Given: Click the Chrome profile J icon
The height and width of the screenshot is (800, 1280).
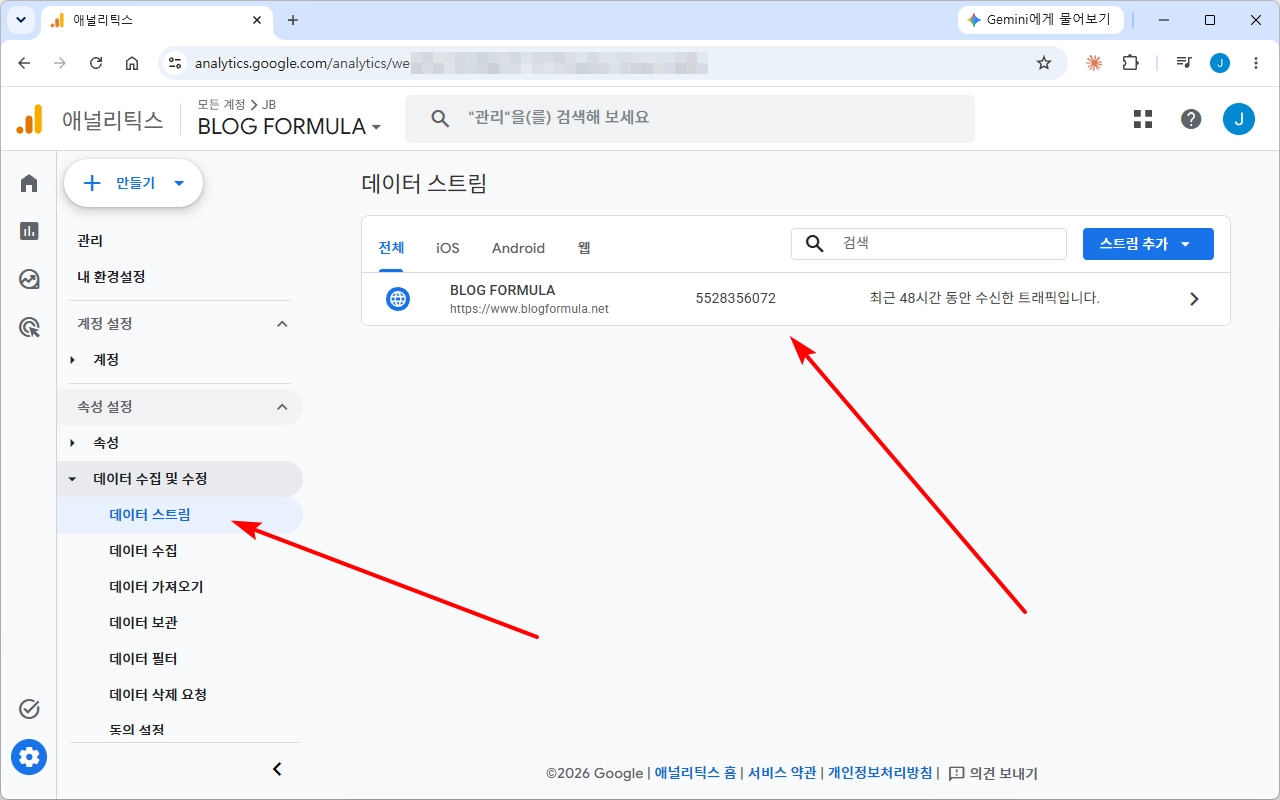Looking at the screenshot, I should coord(1220,63).
